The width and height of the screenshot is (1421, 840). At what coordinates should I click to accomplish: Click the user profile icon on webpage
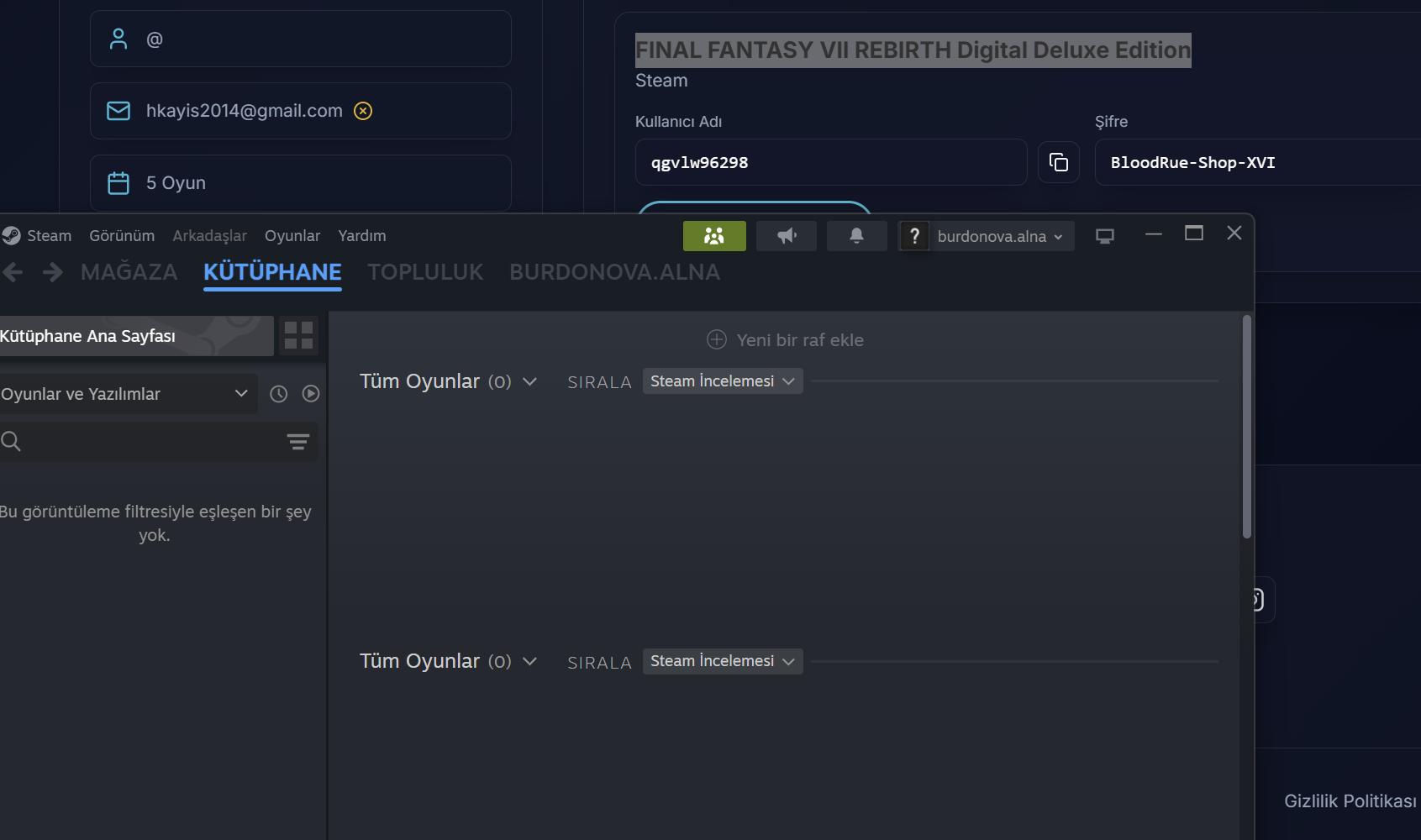[118, 39]
